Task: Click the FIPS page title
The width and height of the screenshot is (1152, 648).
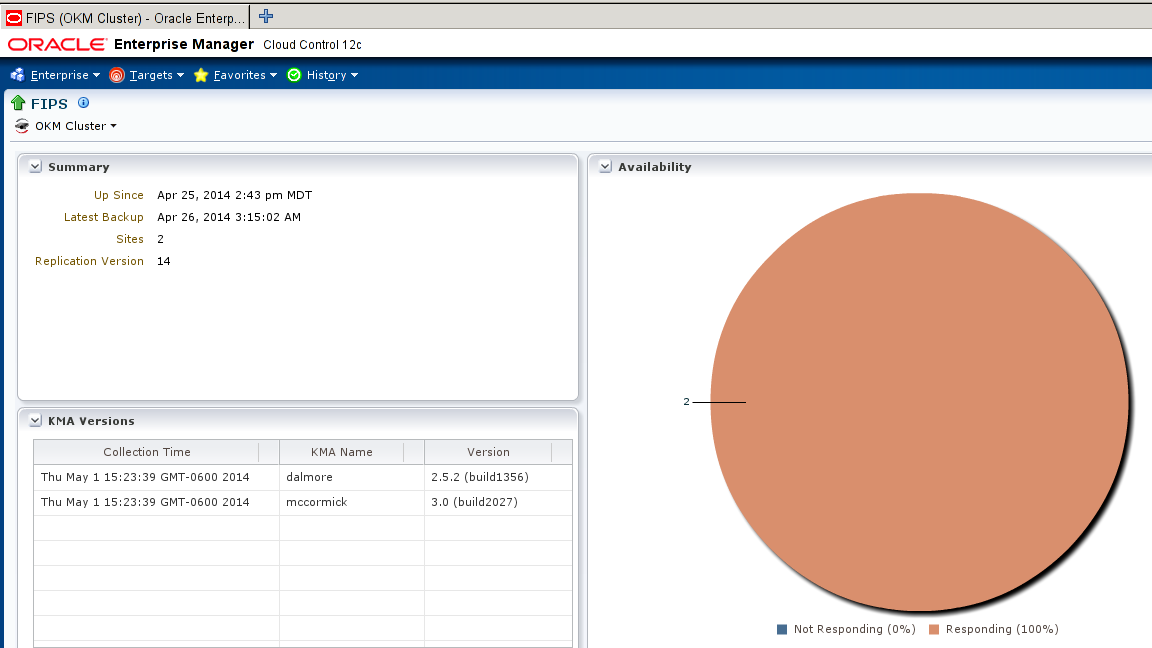Action: coord(49,104)
